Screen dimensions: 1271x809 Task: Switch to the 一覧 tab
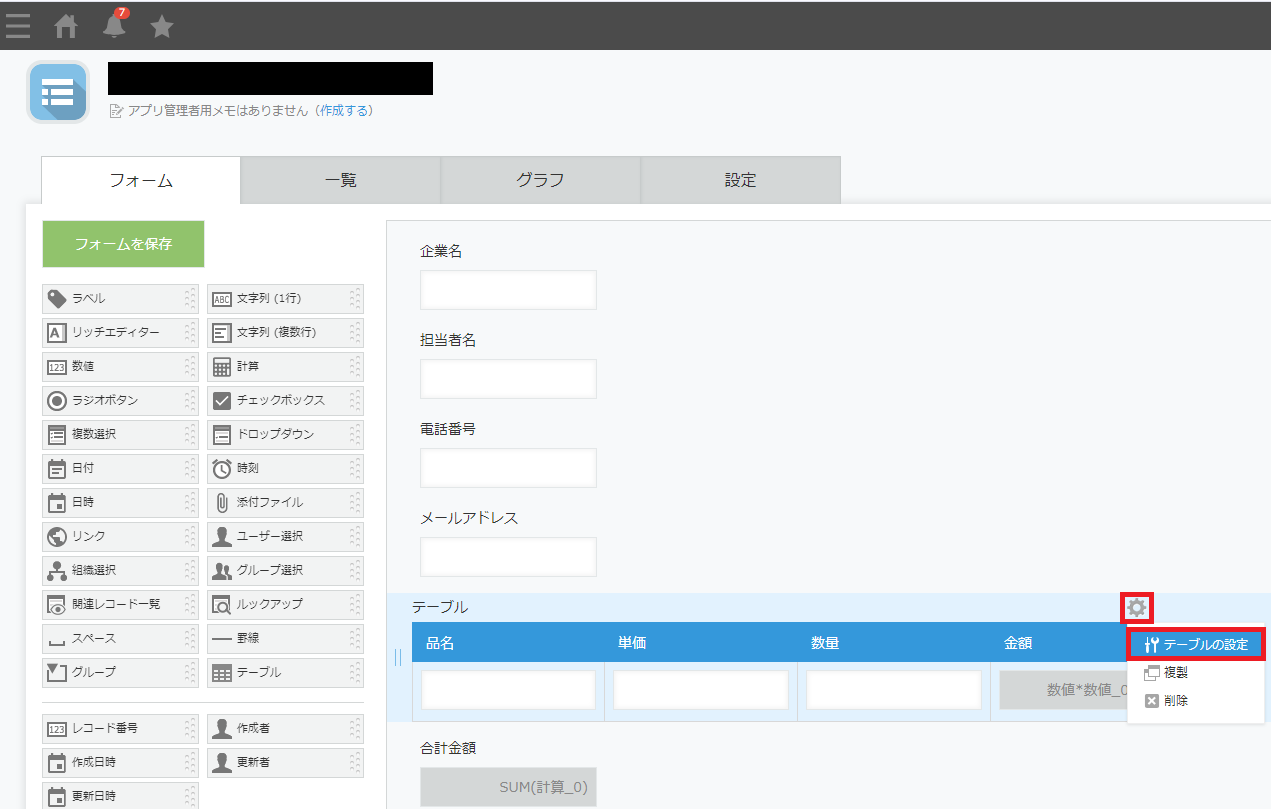340,181
